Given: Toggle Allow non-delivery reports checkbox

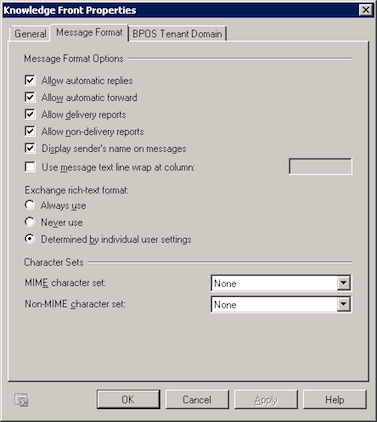Looking at the screenshot, I should pyautogui.click(x=30, y=131).
